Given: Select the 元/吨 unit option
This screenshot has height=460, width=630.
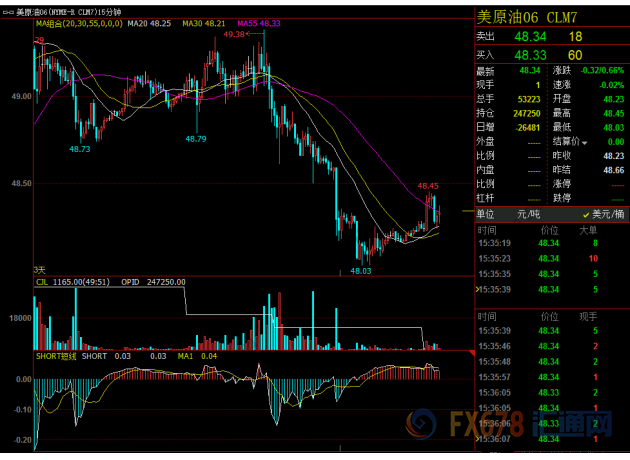Looking at the screenshot, I should point(529,214).
